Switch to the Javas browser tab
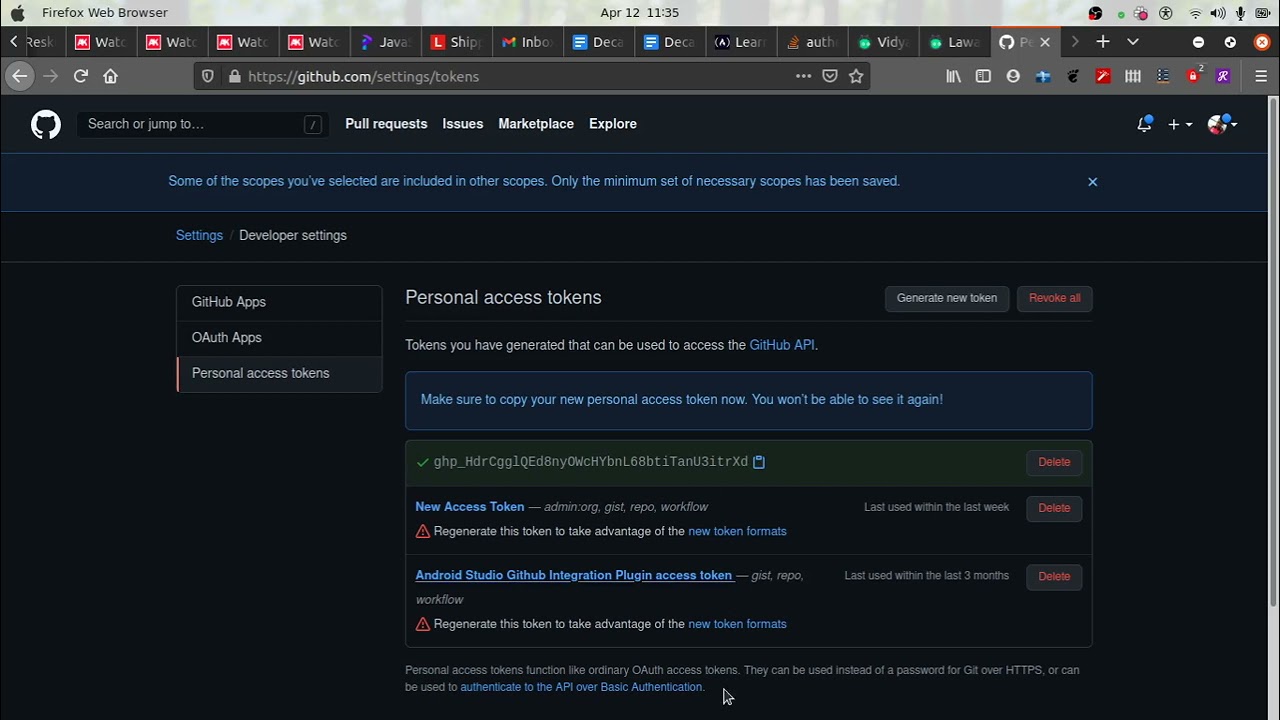 [385, 42]
